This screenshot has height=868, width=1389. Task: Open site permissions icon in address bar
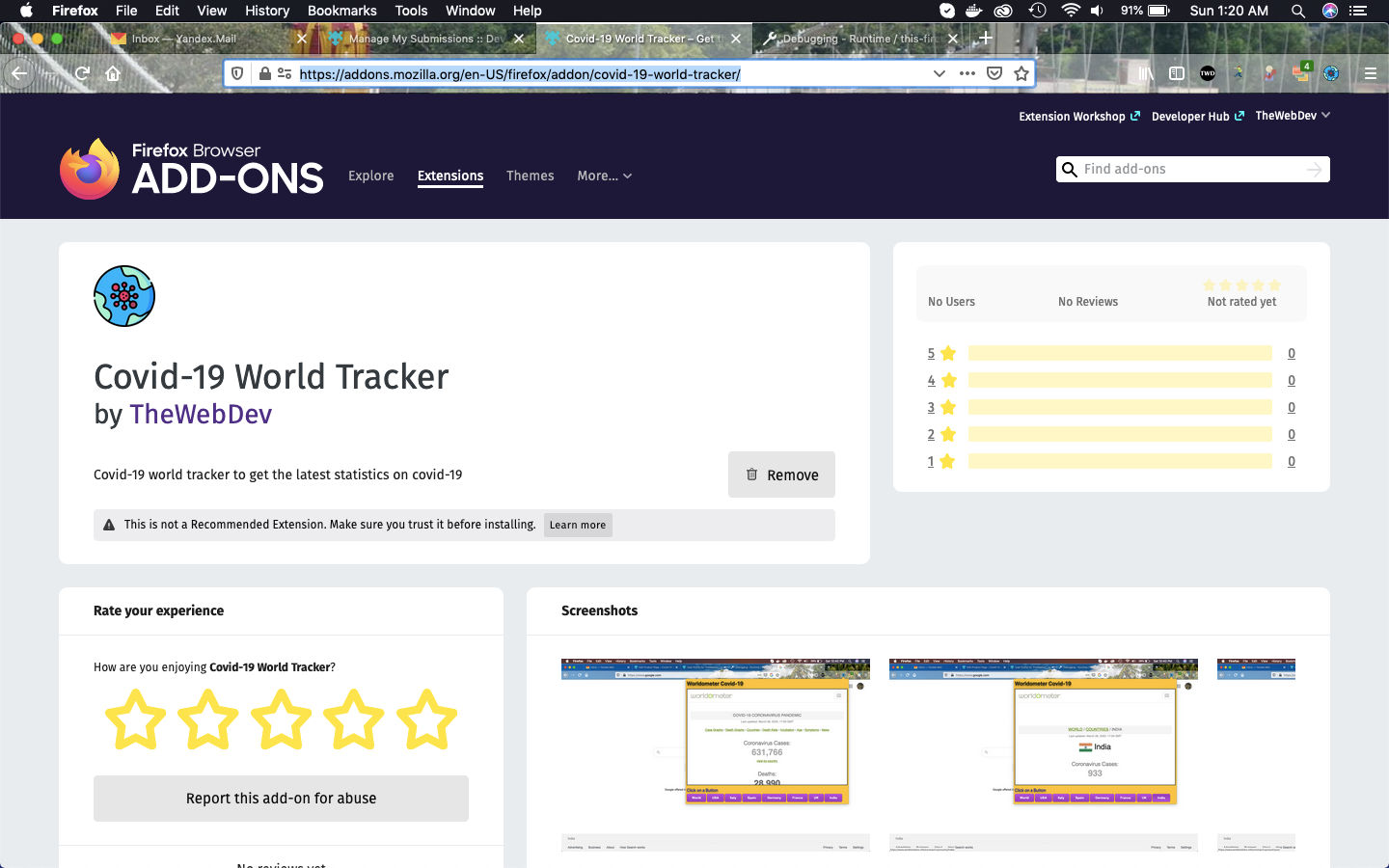(285, 73)
